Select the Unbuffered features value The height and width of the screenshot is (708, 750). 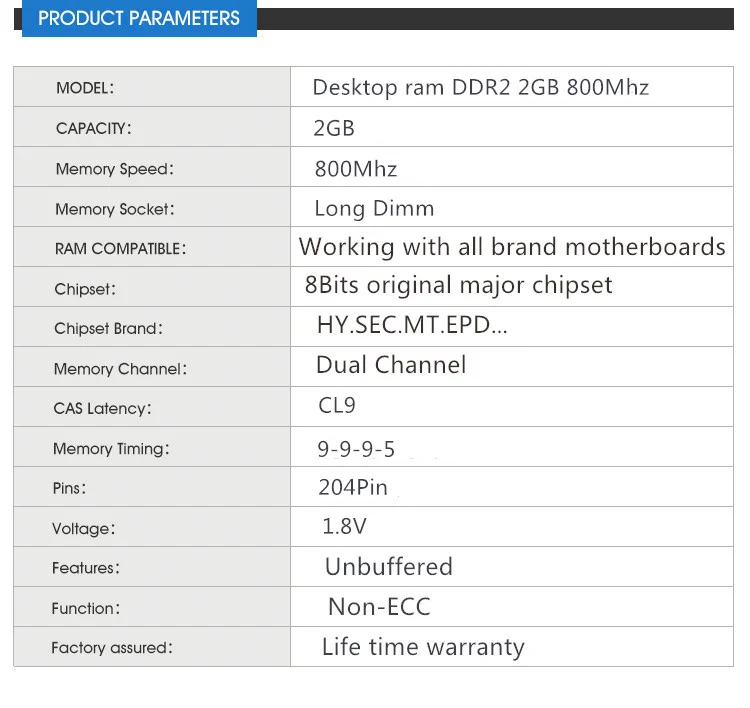tap(388, 567)
